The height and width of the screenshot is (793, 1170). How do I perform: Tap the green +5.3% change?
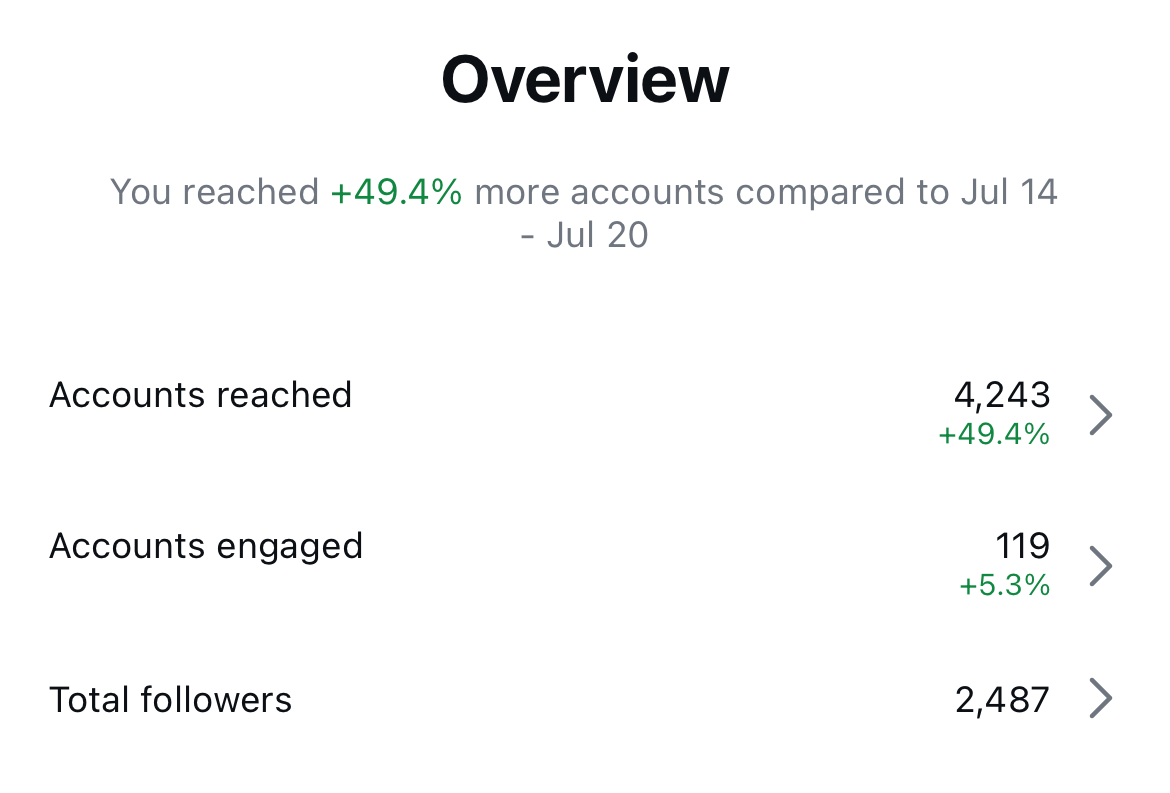[1004, 585]
